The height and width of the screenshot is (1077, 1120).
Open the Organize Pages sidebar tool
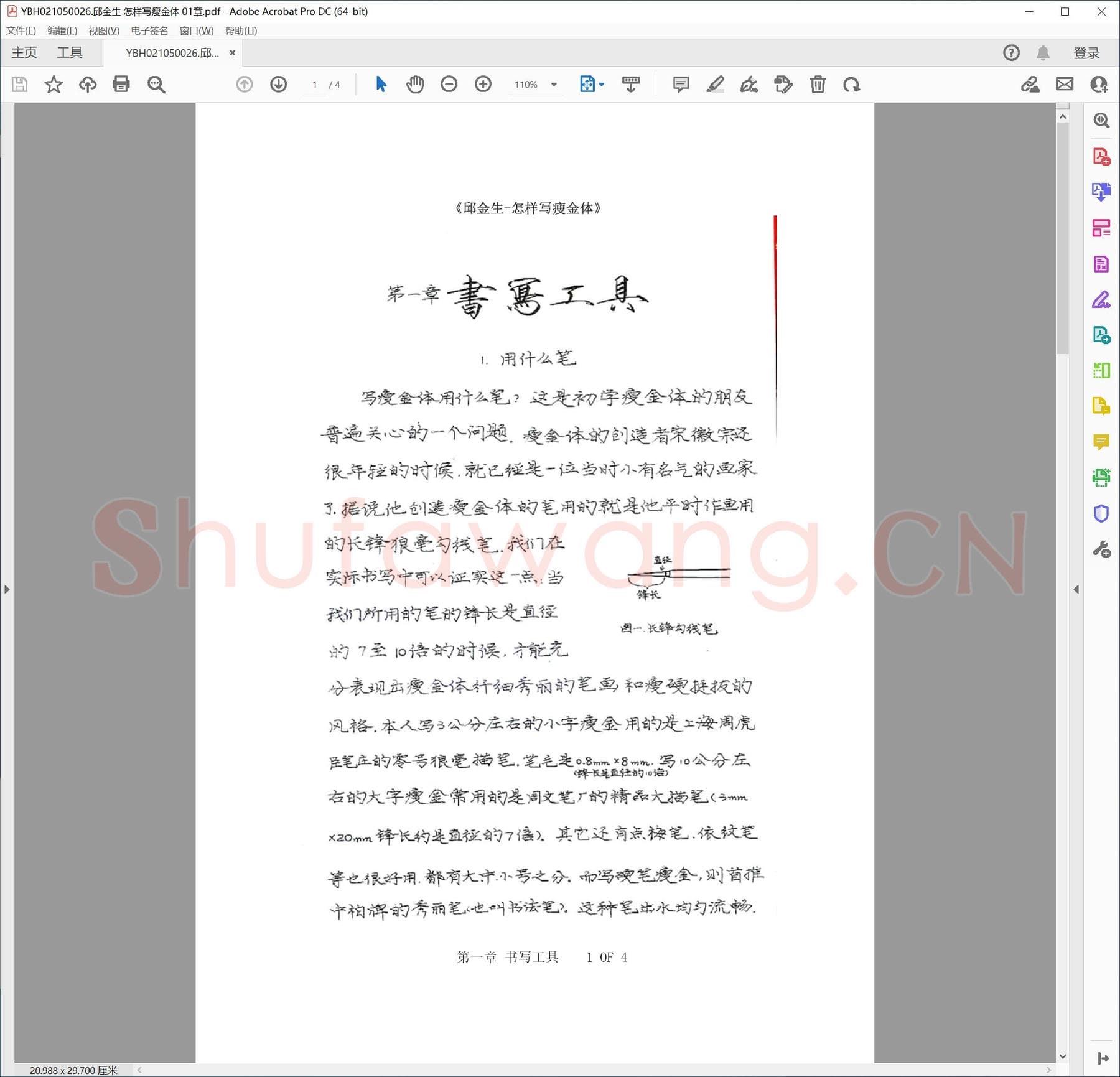(1101, 228)
